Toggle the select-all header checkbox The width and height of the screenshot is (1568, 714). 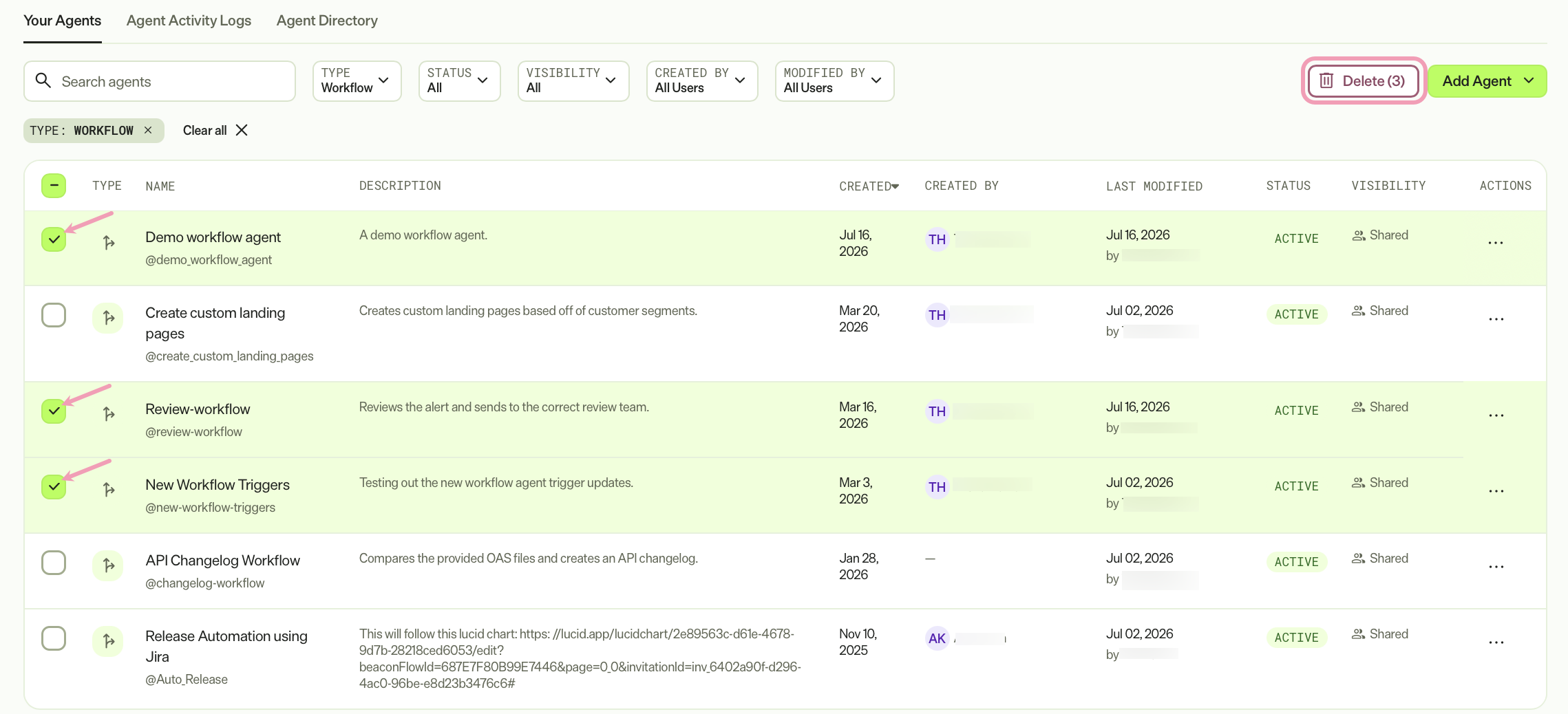click(54, 186)
